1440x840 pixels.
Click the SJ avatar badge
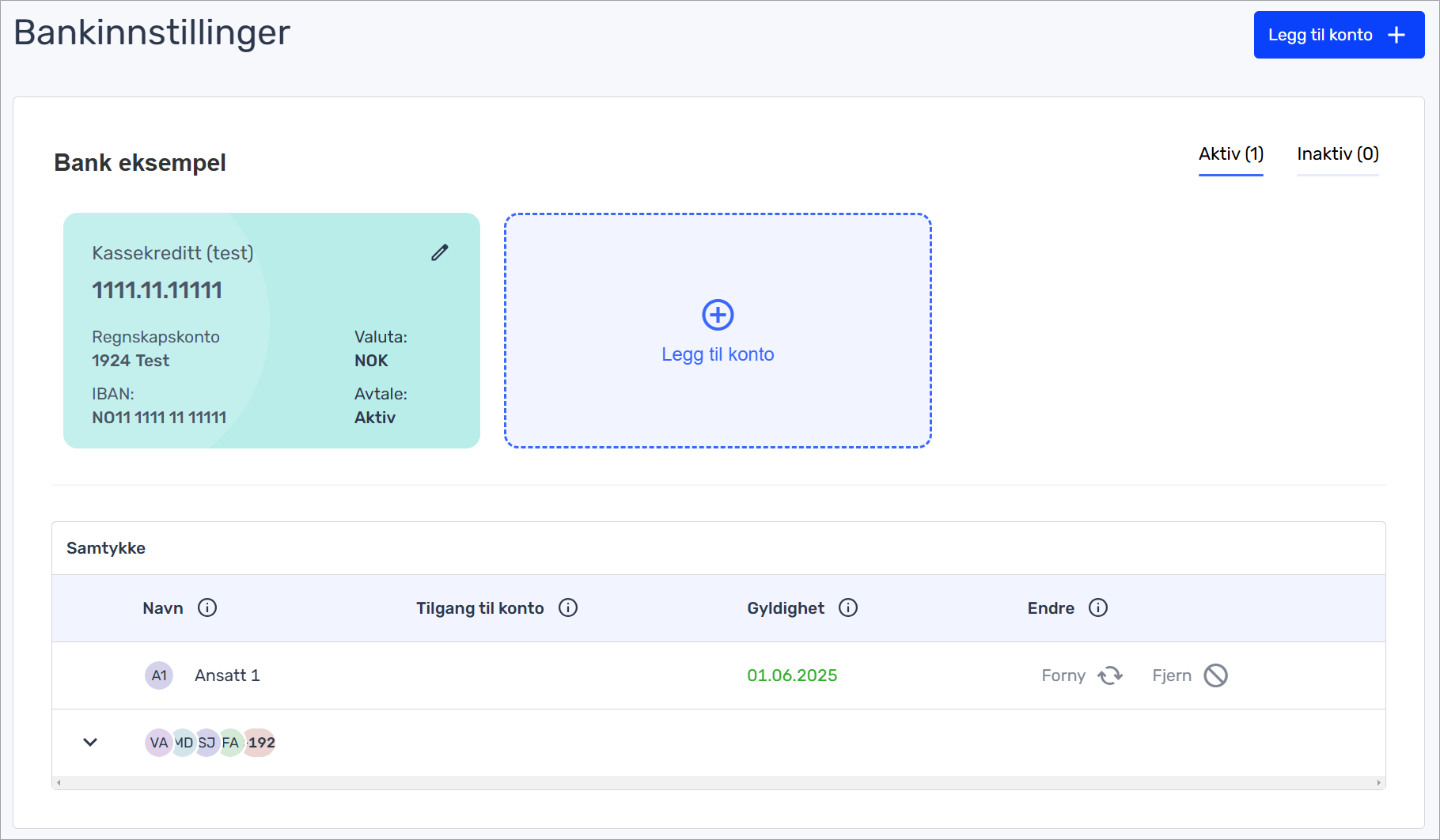tap(207, 743)
